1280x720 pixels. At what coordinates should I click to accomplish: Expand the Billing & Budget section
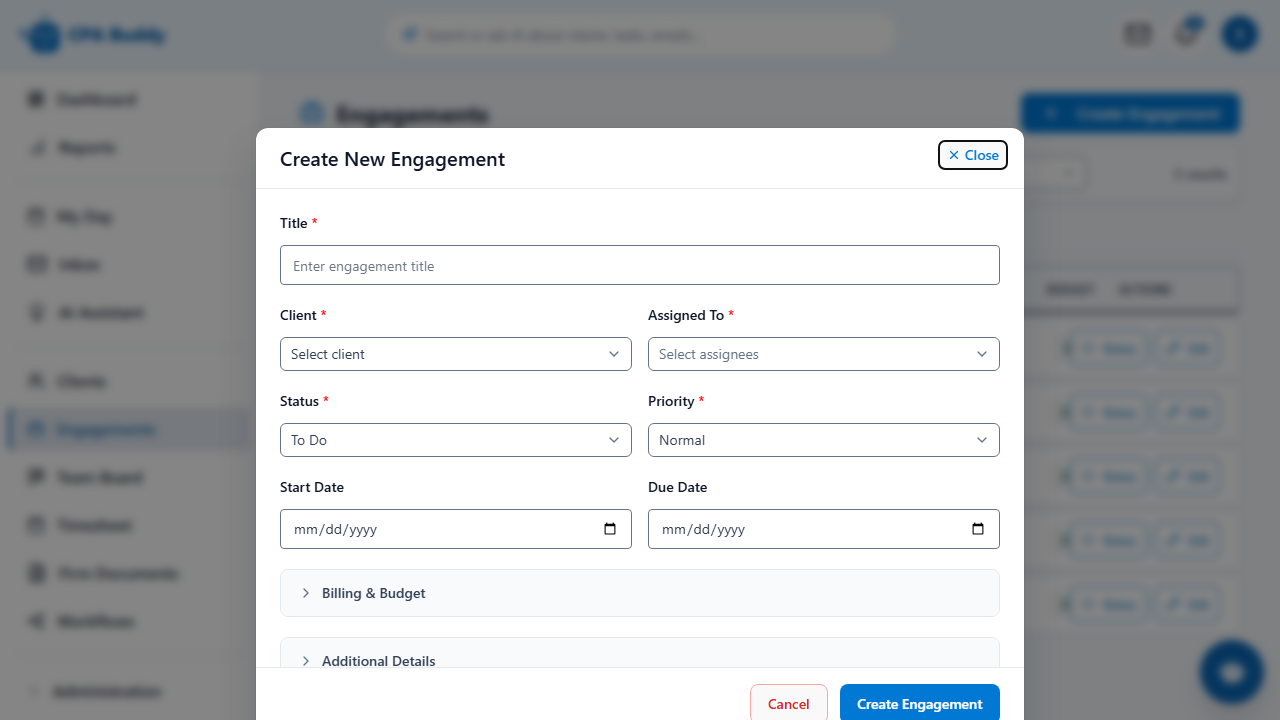pos(640,593)
